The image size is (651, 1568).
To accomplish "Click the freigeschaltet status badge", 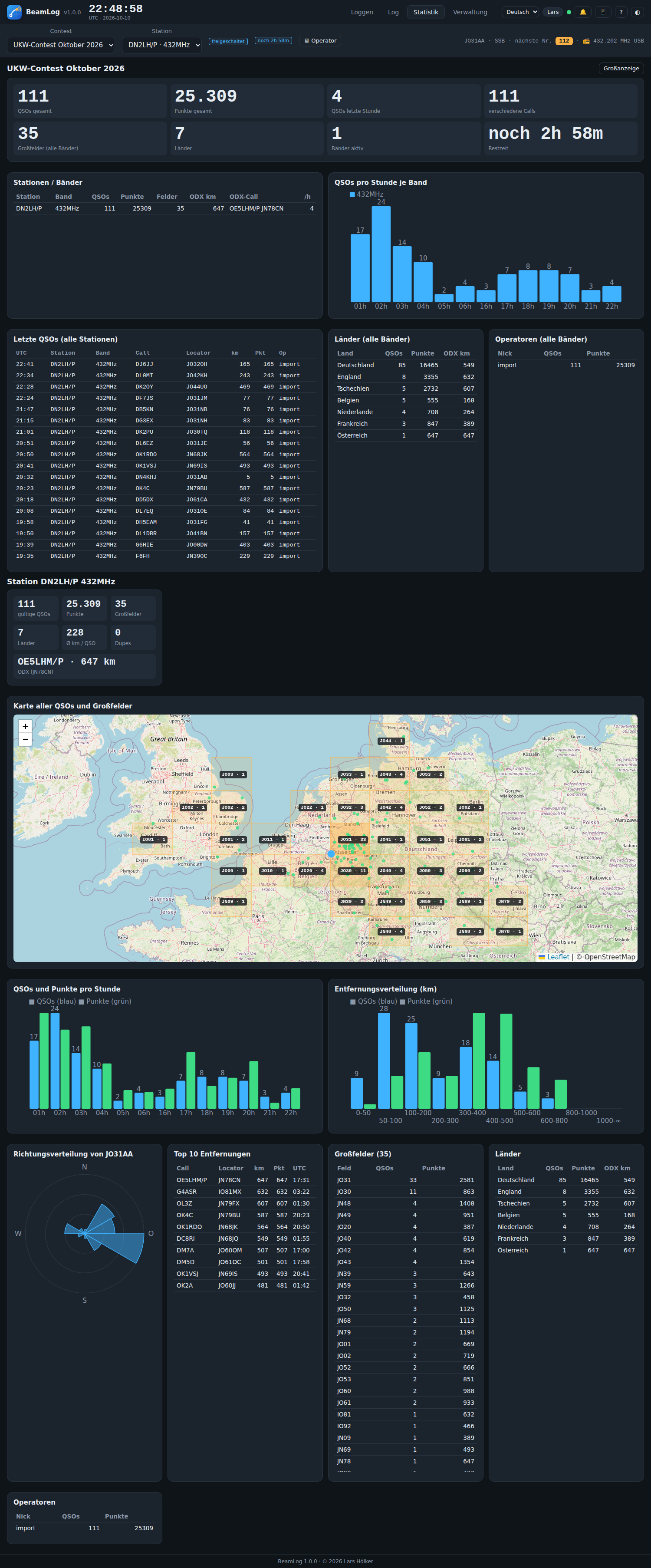I will tap(228, 41).
